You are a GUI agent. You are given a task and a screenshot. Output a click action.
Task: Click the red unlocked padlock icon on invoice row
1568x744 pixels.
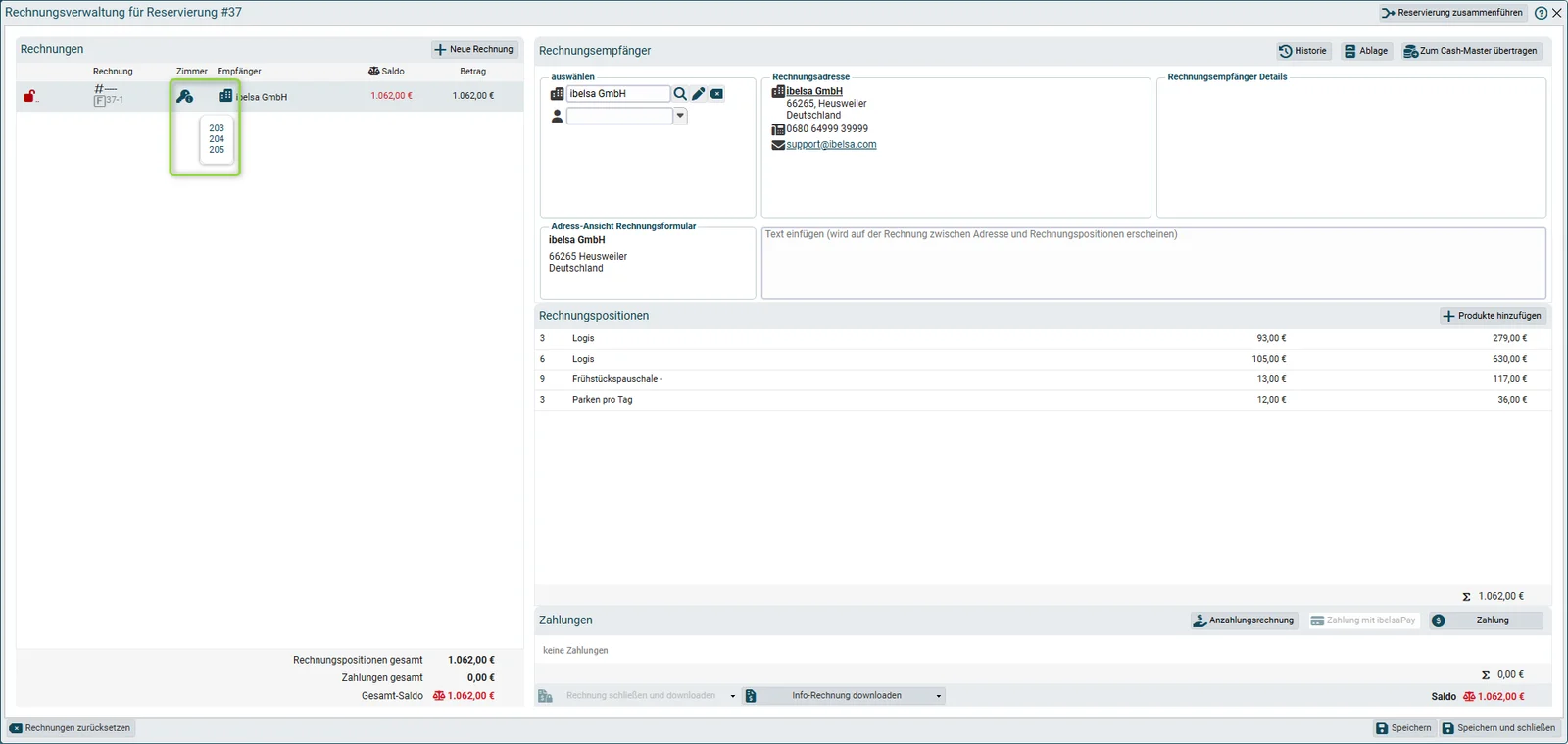tap(29, 96)
